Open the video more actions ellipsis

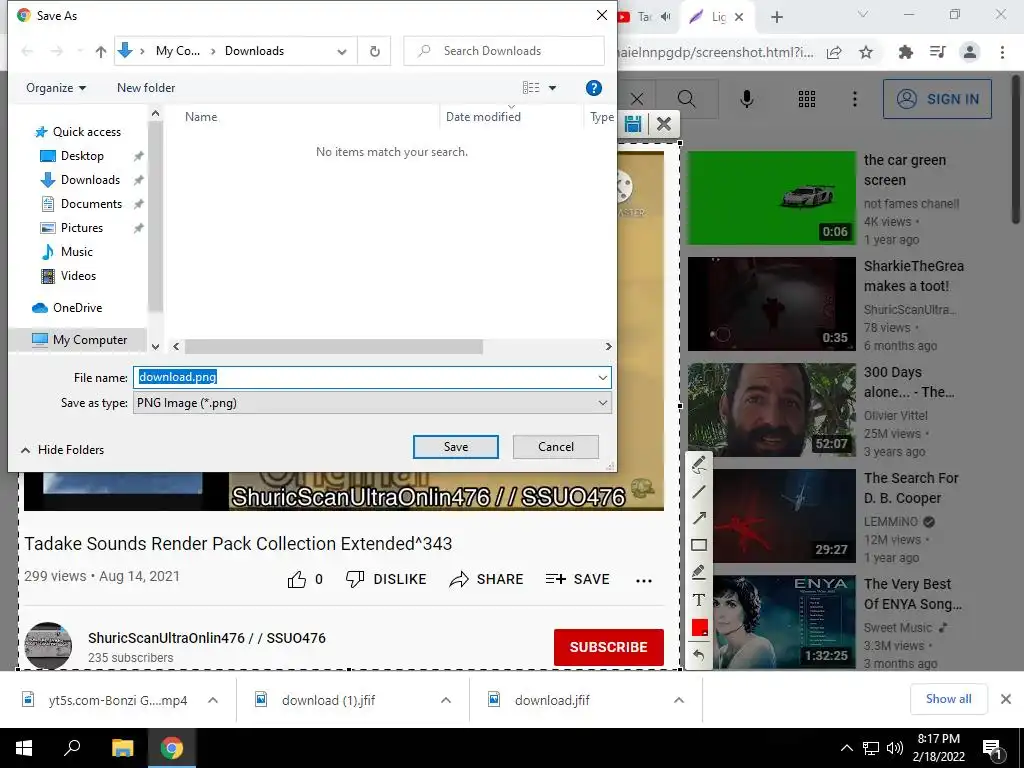644,581
